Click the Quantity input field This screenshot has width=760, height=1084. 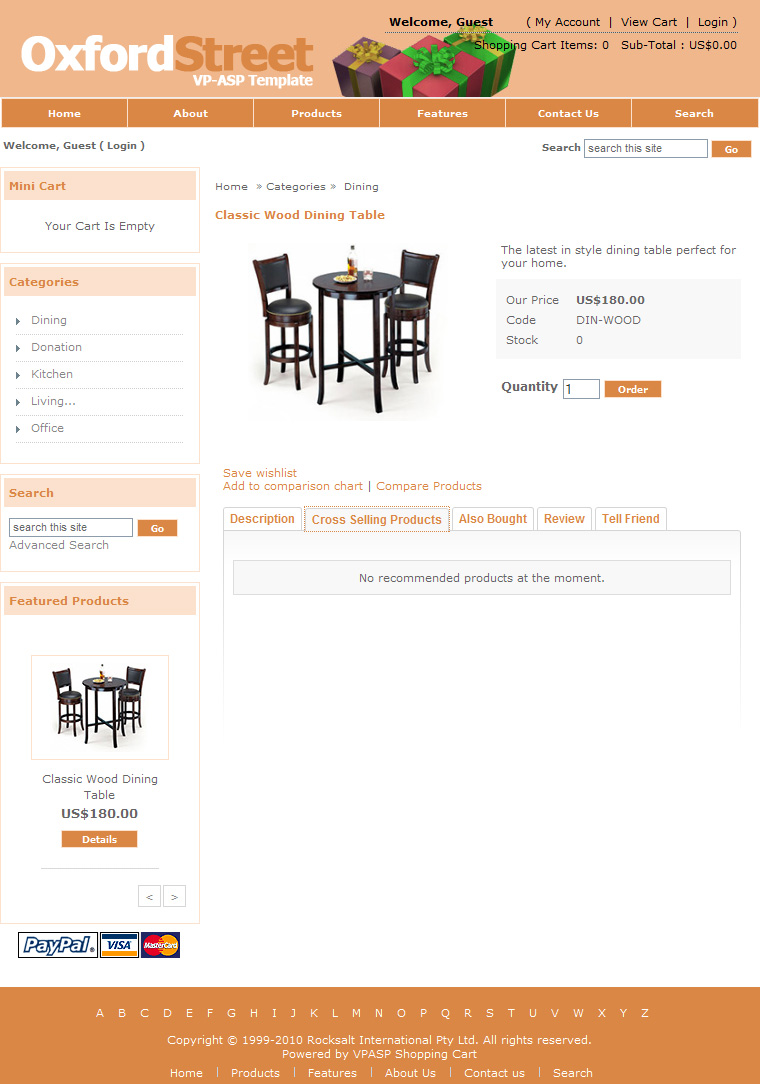(x=581, y=389)
